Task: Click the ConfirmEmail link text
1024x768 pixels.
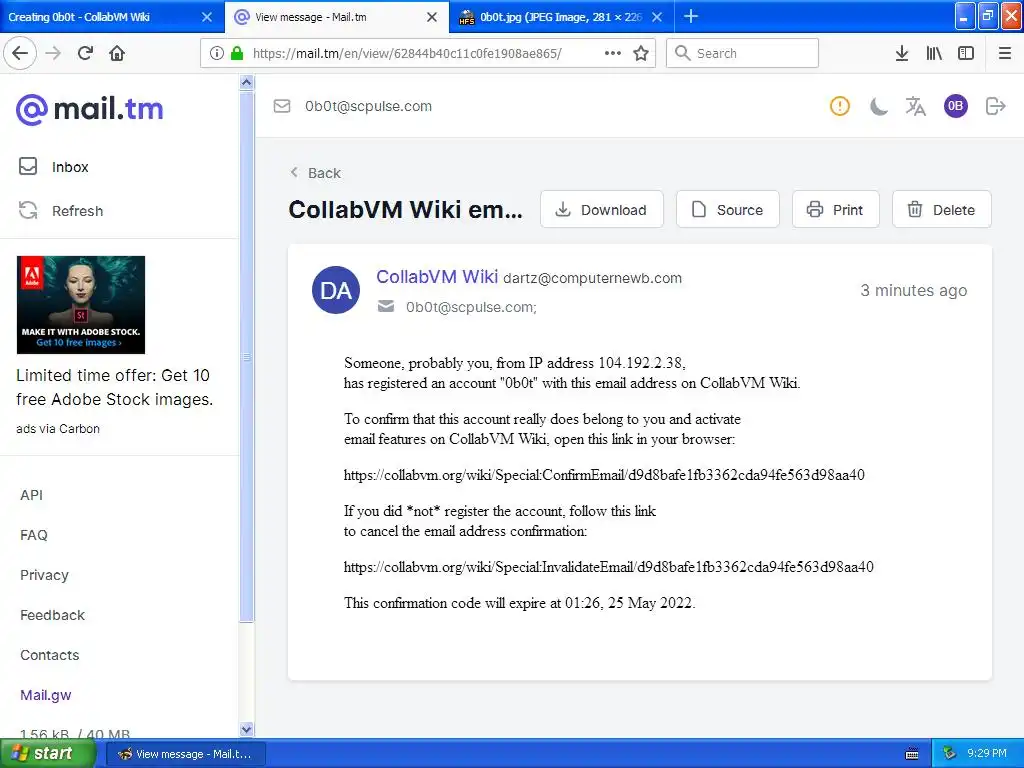Action: 604,475
